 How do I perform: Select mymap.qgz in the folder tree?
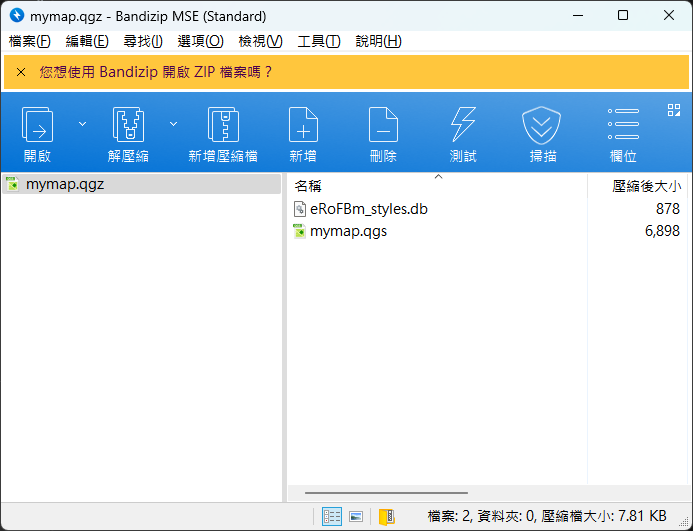click(64, 184)
